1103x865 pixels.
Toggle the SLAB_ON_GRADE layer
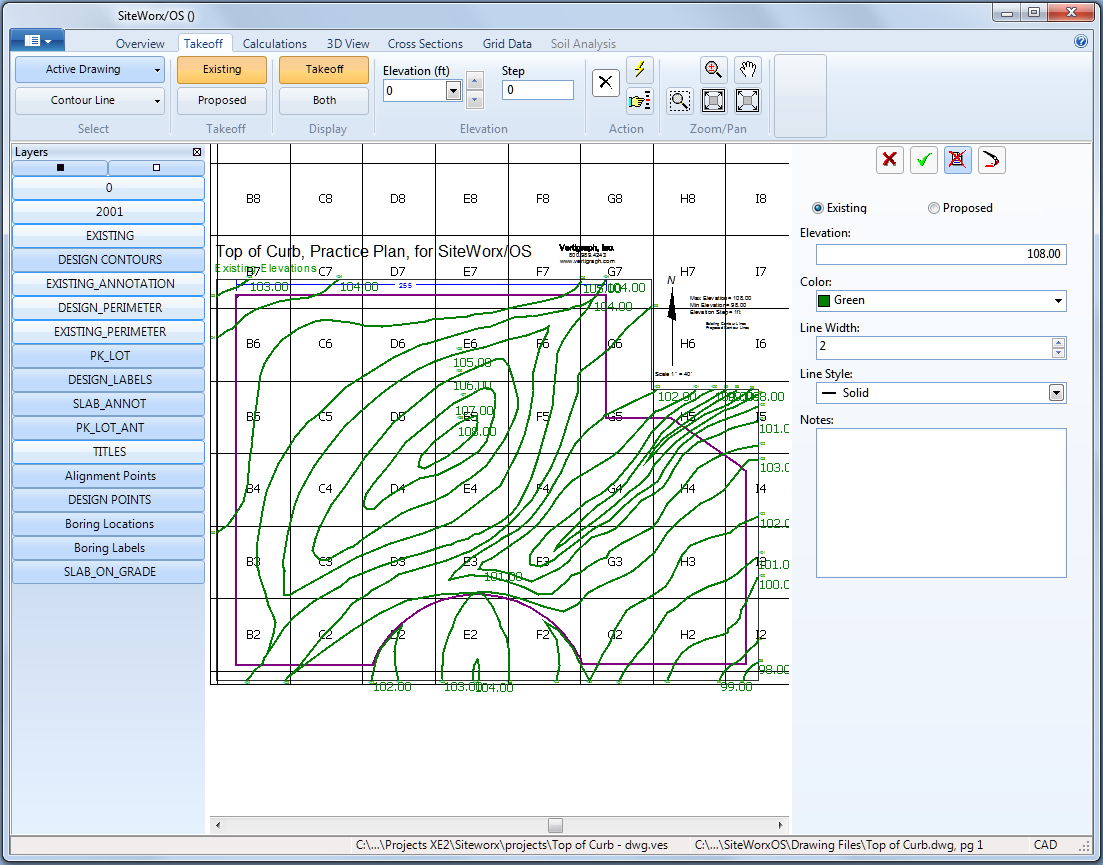click(109, 572)
